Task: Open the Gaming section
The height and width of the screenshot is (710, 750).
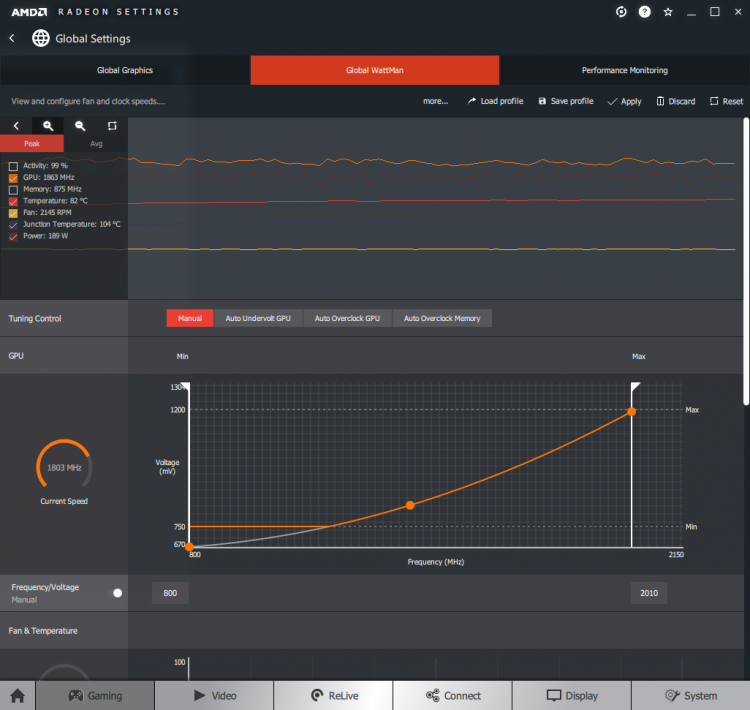Action: (95, 695)
